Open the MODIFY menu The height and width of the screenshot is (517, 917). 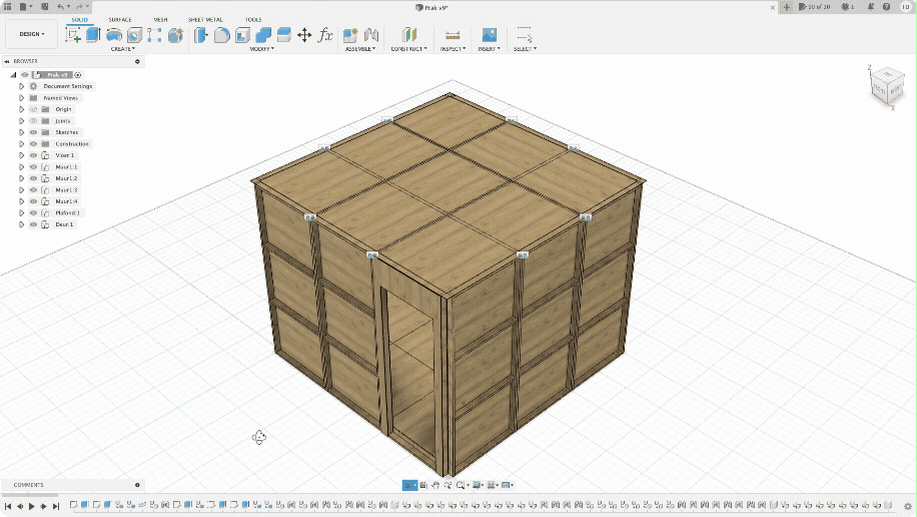(x=262, y=48)
